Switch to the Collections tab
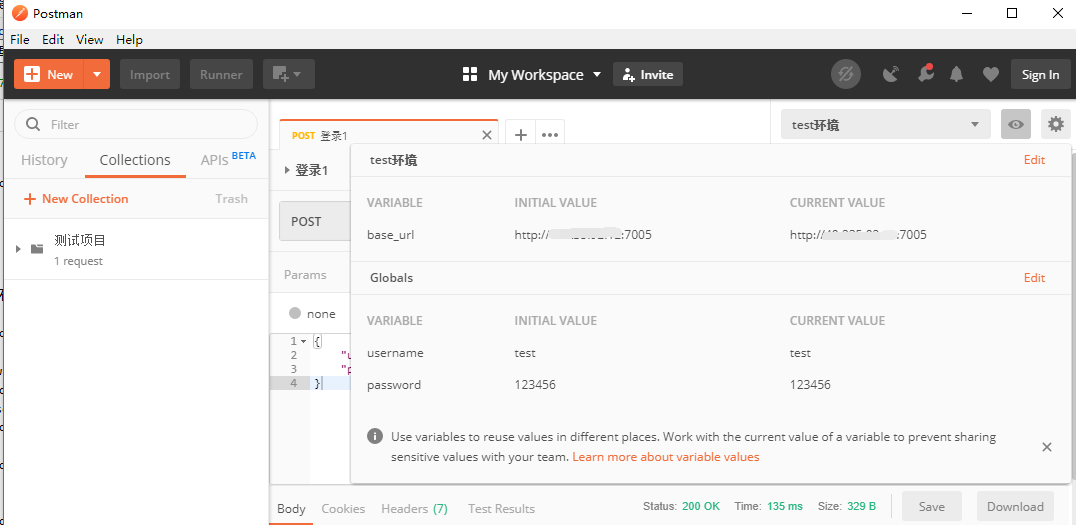The image size is (1076, 525). tap(135, 160)
